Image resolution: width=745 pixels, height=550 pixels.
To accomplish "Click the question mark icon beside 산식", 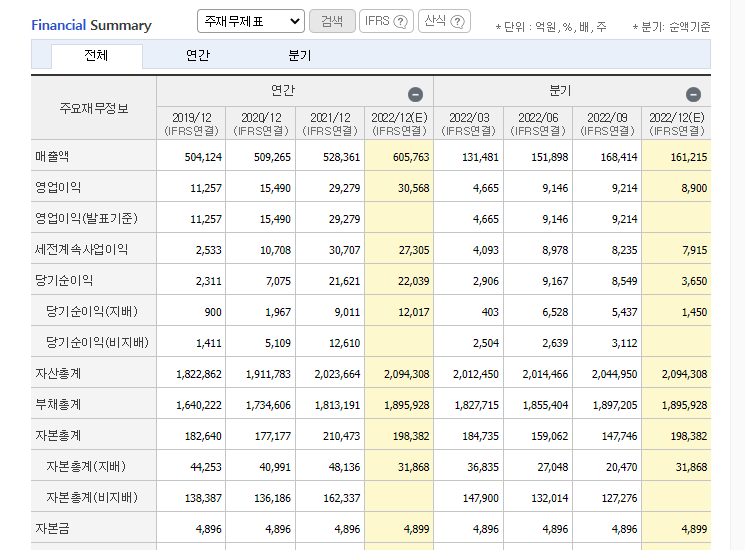I will (x=457, y=21).
